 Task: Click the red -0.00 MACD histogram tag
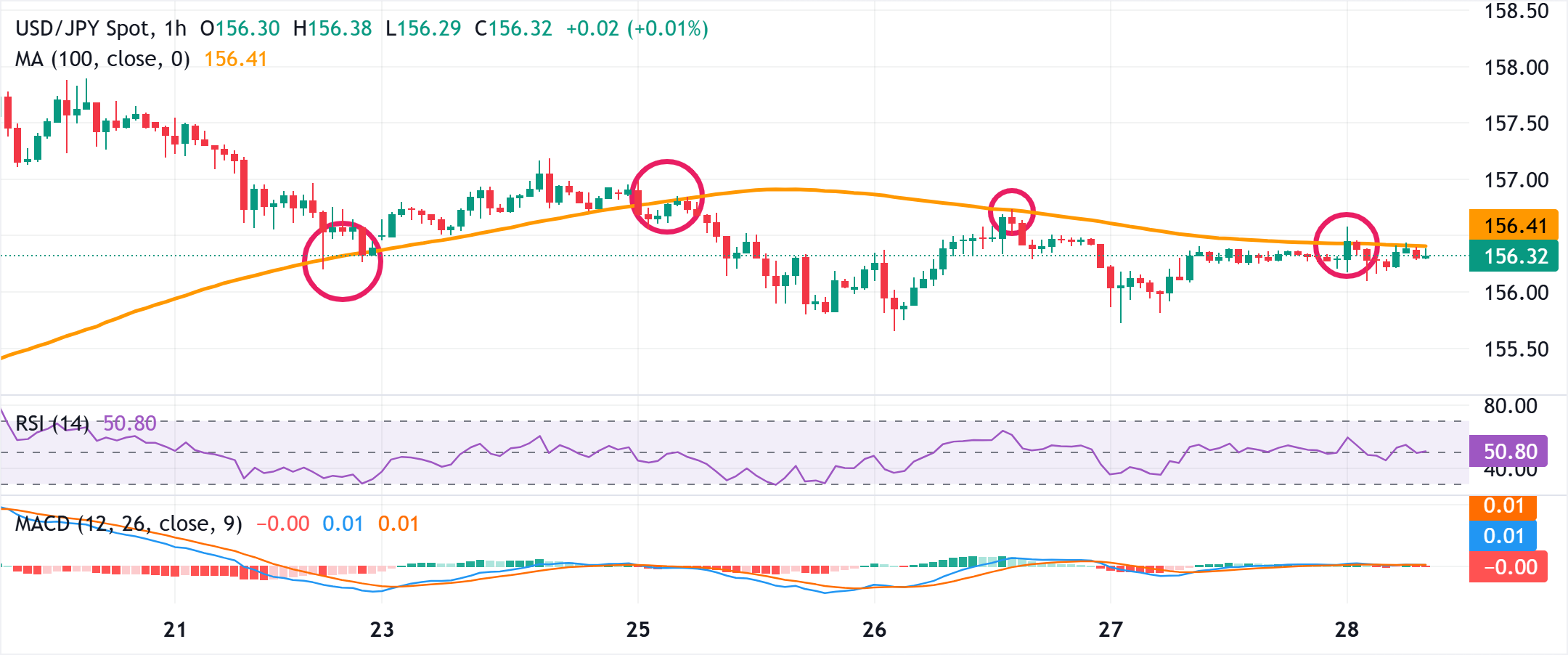click(x=1509, y=567)
